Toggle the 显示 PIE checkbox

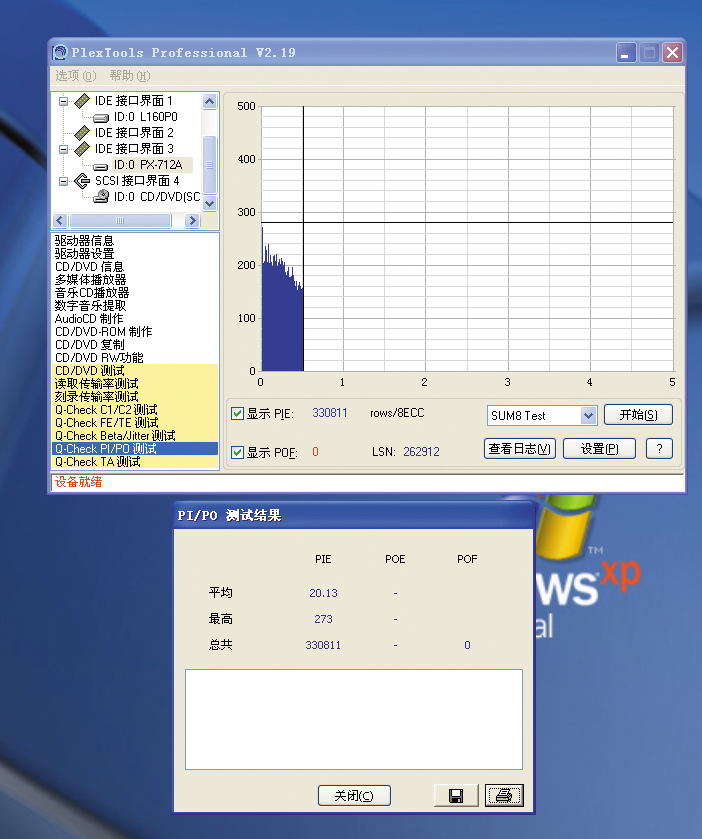click(x=238, y=414)
